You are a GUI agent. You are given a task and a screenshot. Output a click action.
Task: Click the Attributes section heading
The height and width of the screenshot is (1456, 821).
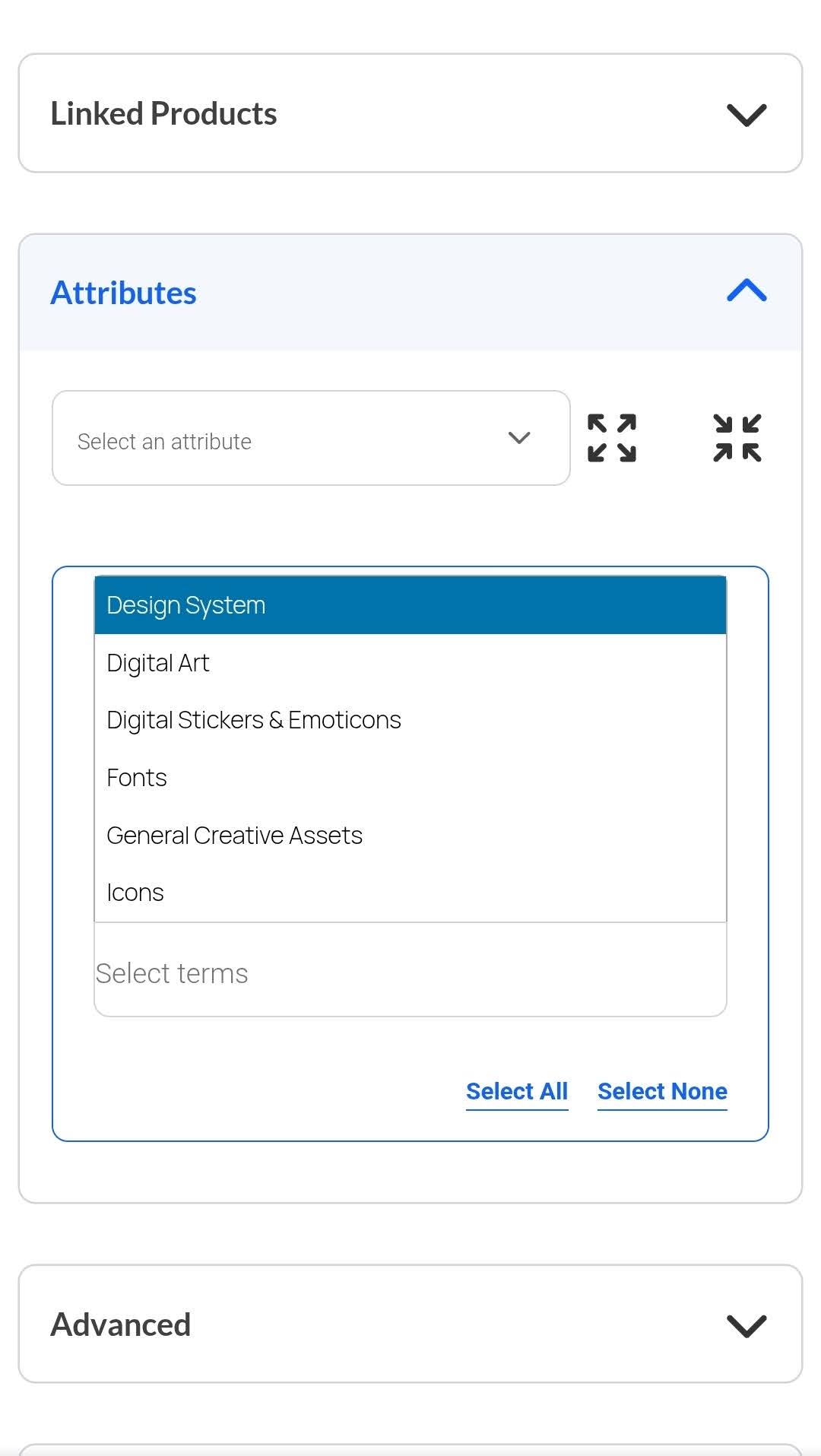(124, 293)
